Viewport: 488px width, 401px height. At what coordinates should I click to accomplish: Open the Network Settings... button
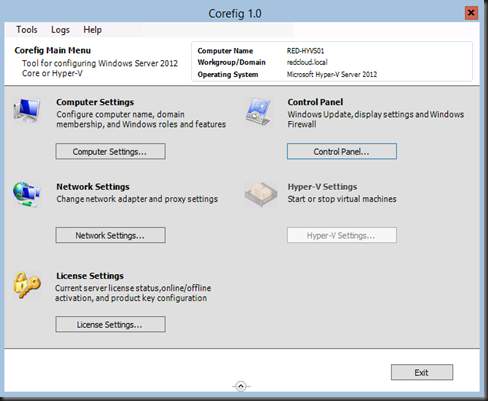[110, 235]
